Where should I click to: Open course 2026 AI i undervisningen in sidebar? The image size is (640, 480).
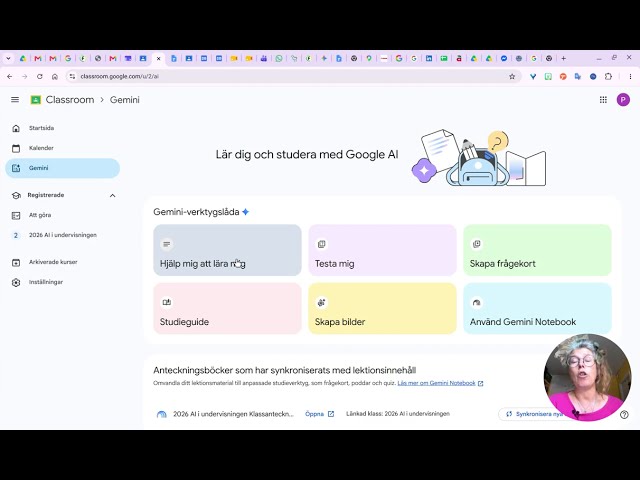[x=62, y=235]
